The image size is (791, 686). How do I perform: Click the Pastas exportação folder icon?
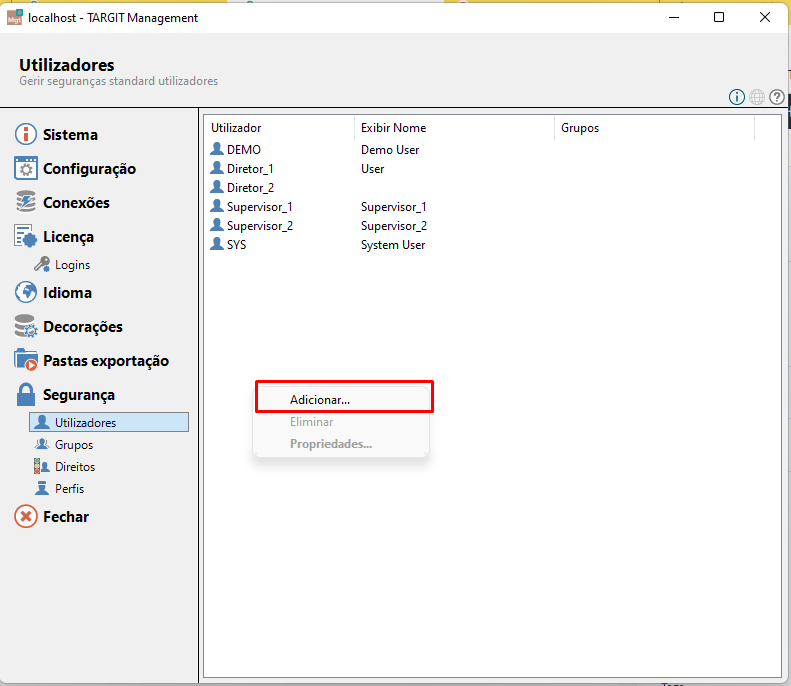pyautogui.click(x=25, y=360)
